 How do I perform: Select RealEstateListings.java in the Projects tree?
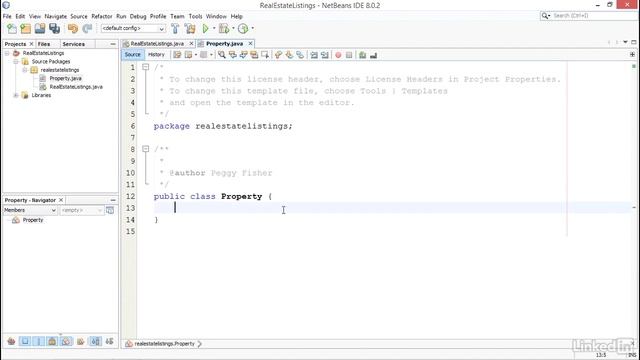76,87
